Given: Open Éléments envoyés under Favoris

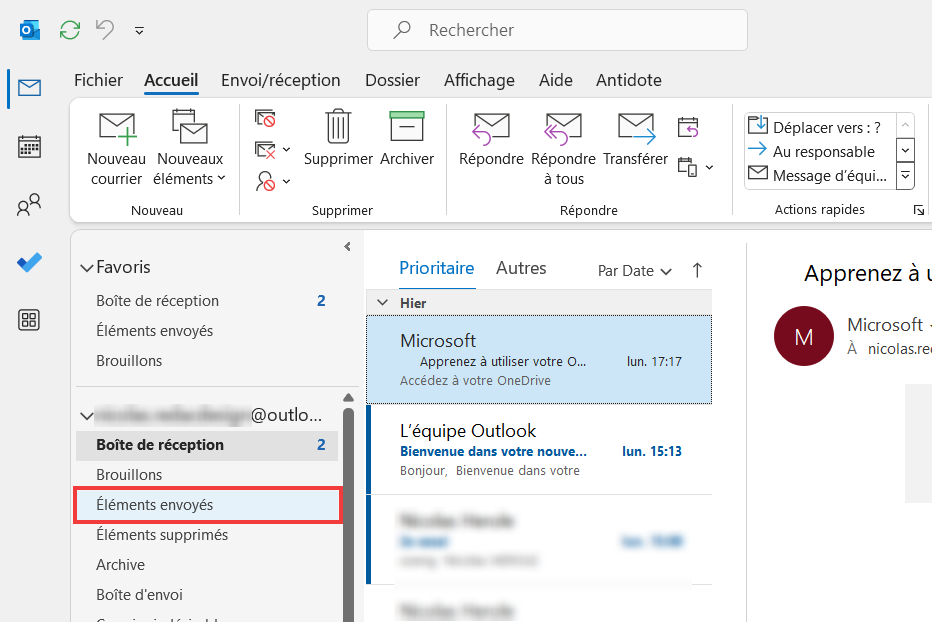Looking at the screenshot, I should (206, 331).
